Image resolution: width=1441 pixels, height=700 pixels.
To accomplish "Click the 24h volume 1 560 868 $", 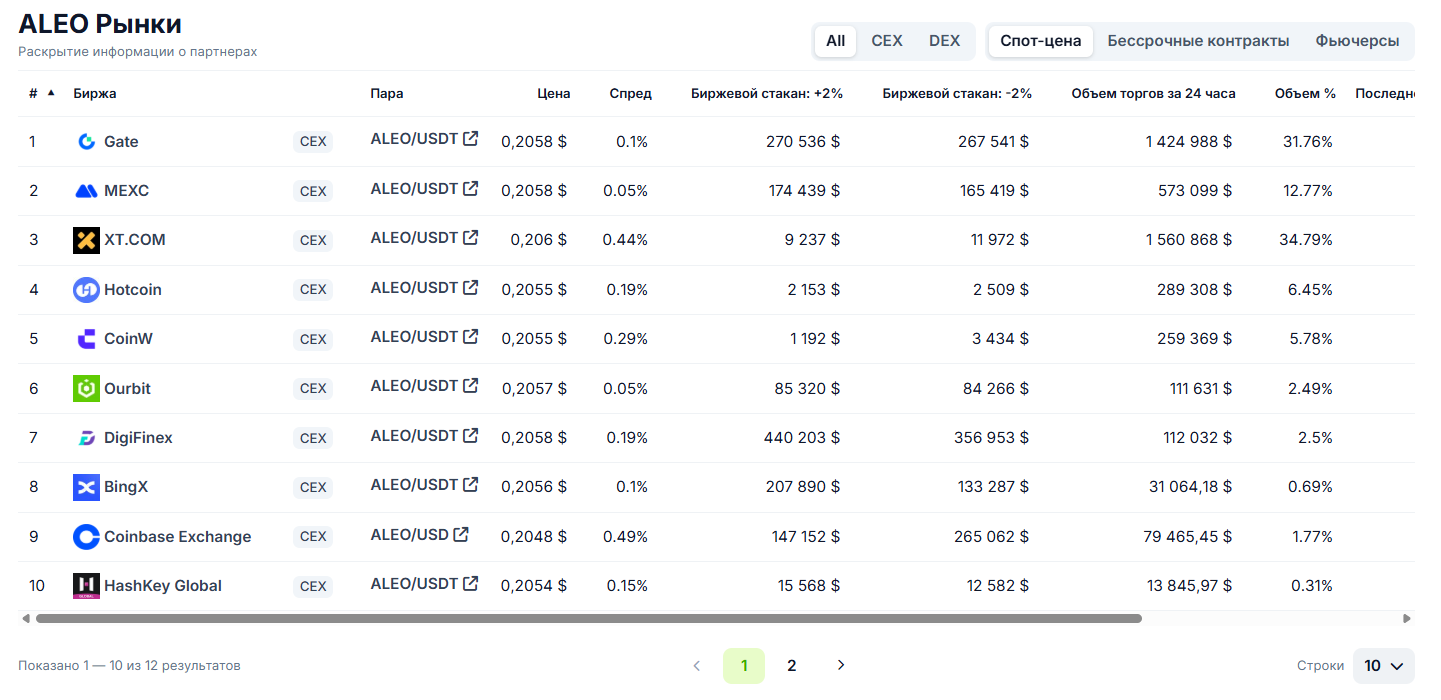I will (x=1189, y=240).
